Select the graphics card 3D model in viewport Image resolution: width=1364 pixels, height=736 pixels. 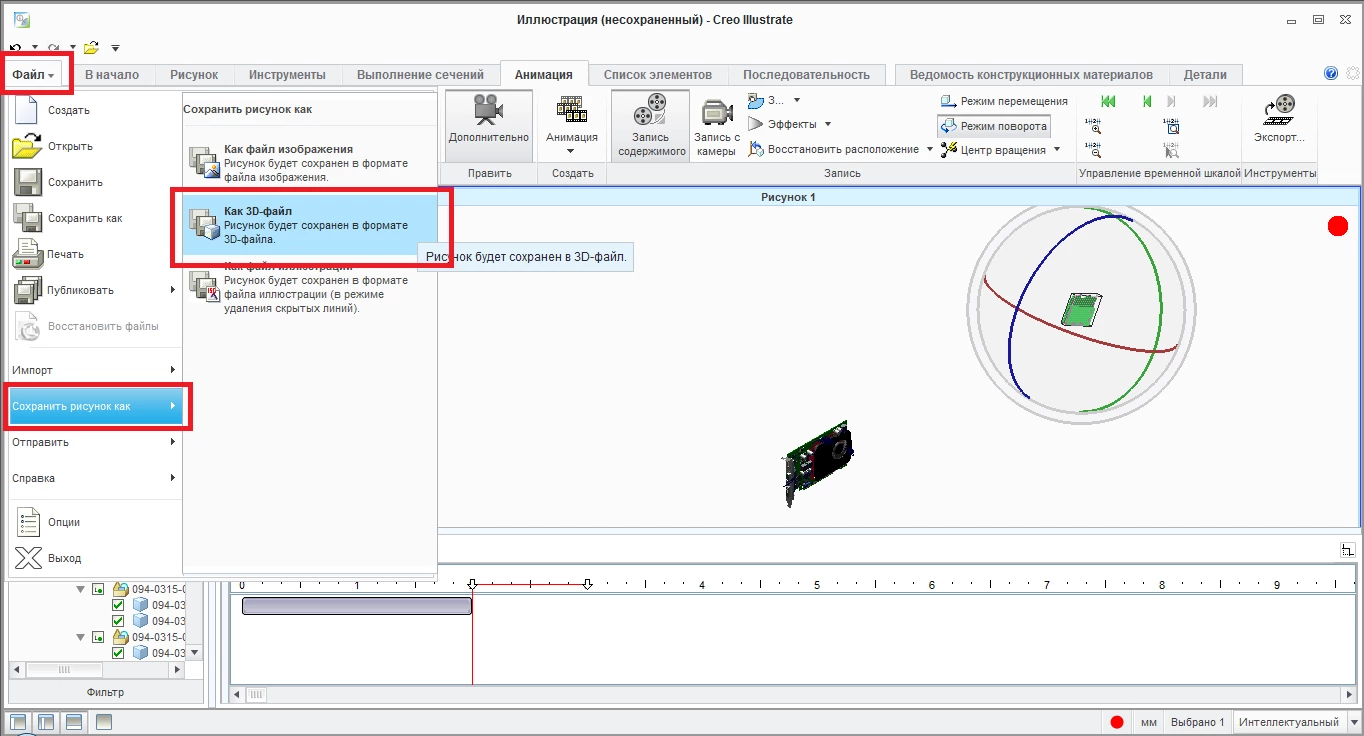(x=816, y=463)
